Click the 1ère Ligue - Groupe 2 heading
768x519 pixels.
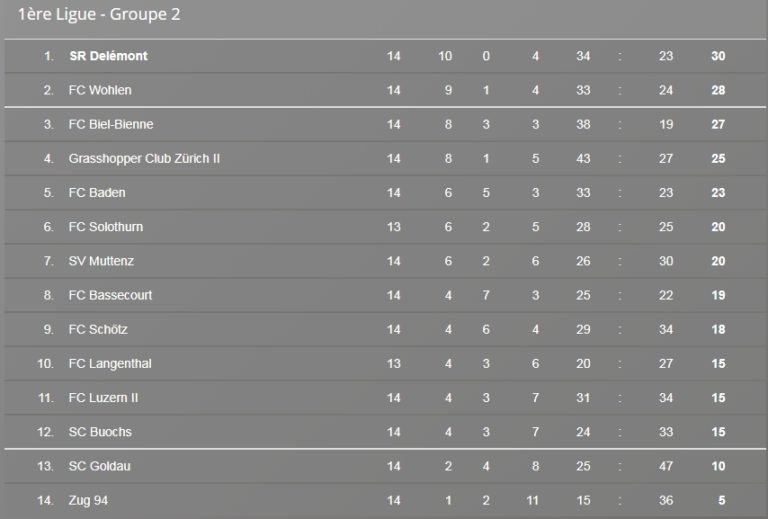pos(99,14)
